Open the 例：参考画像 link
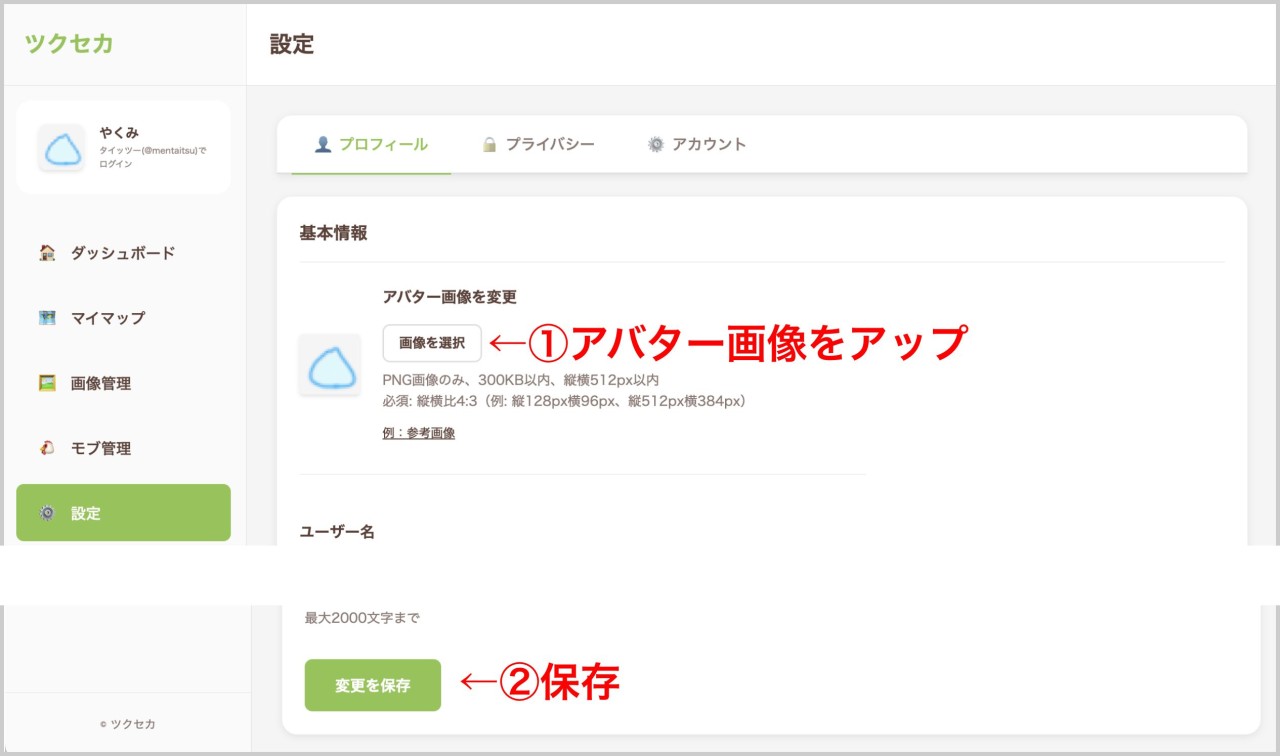 418,433
